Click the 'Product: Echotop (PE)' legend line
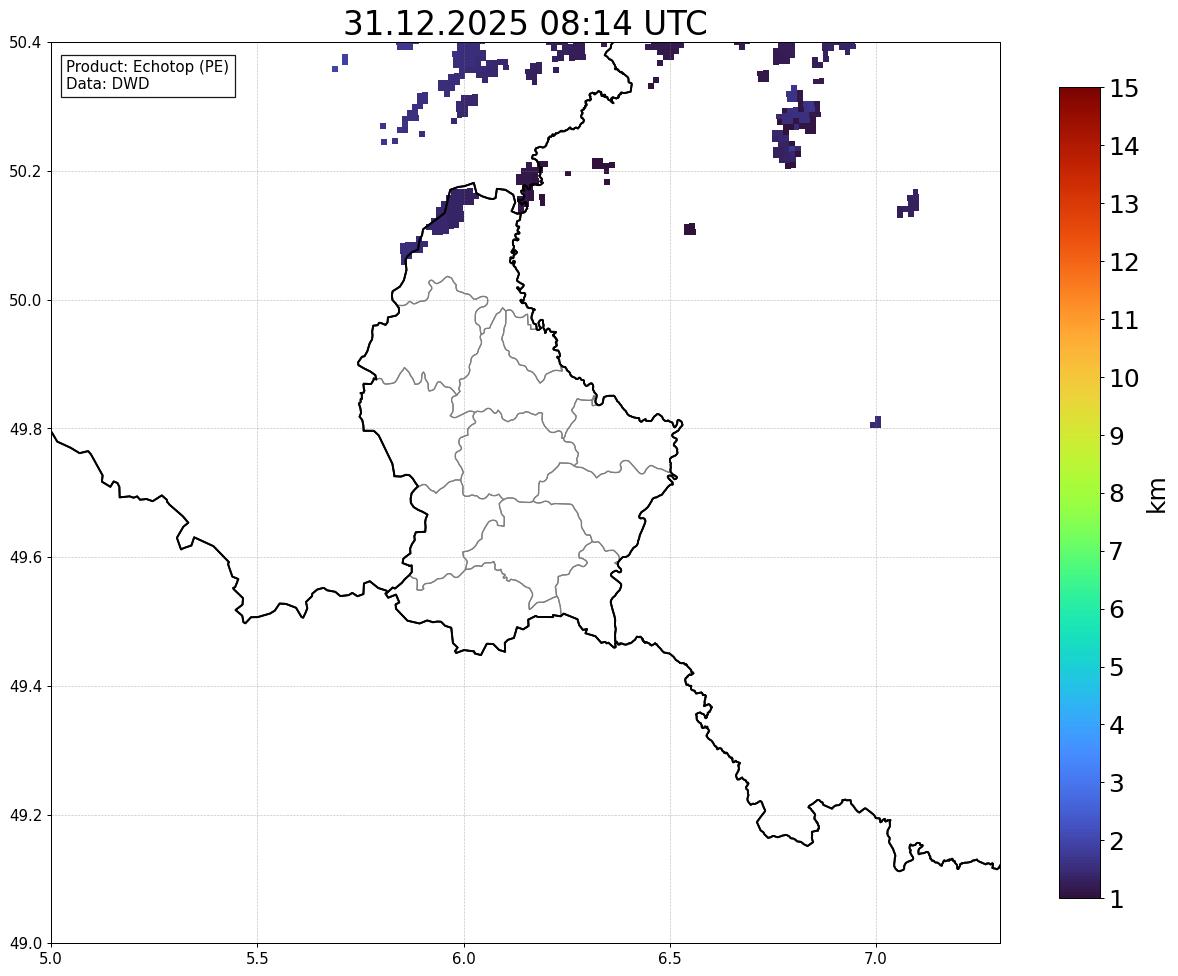This screenshot has width=1178, height=976. (147, 67)
